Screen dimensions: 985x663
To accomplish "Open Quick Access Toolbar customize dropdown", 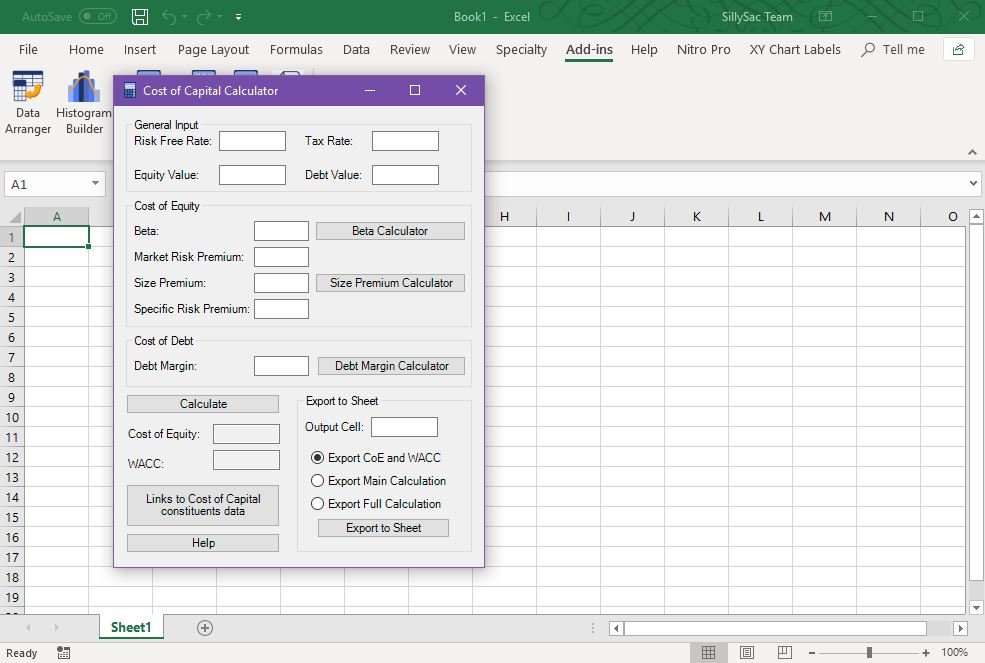I will (238, 17).
